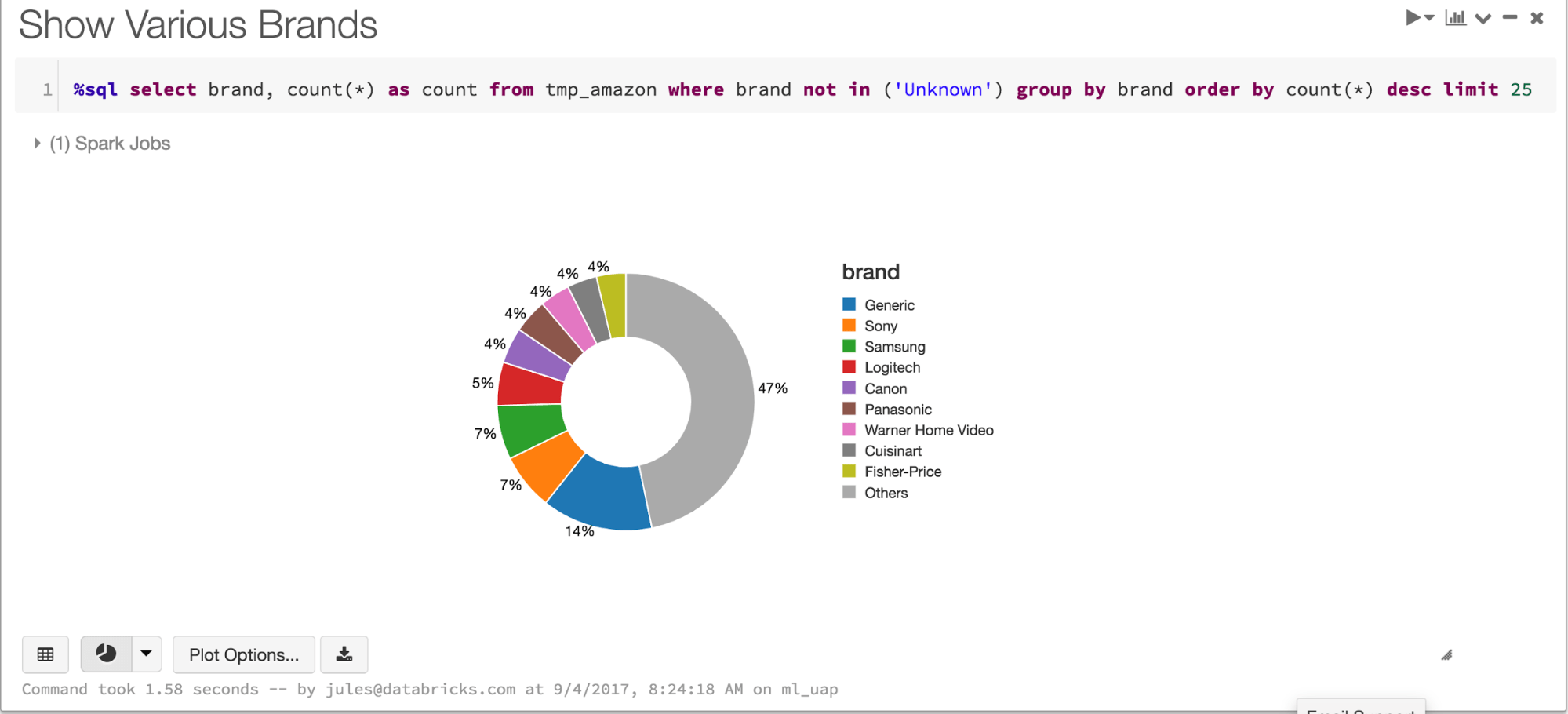Click the pink Warner Home Video slice
This screenshot has width=1568, height=714.
click(x=571, y=318)
